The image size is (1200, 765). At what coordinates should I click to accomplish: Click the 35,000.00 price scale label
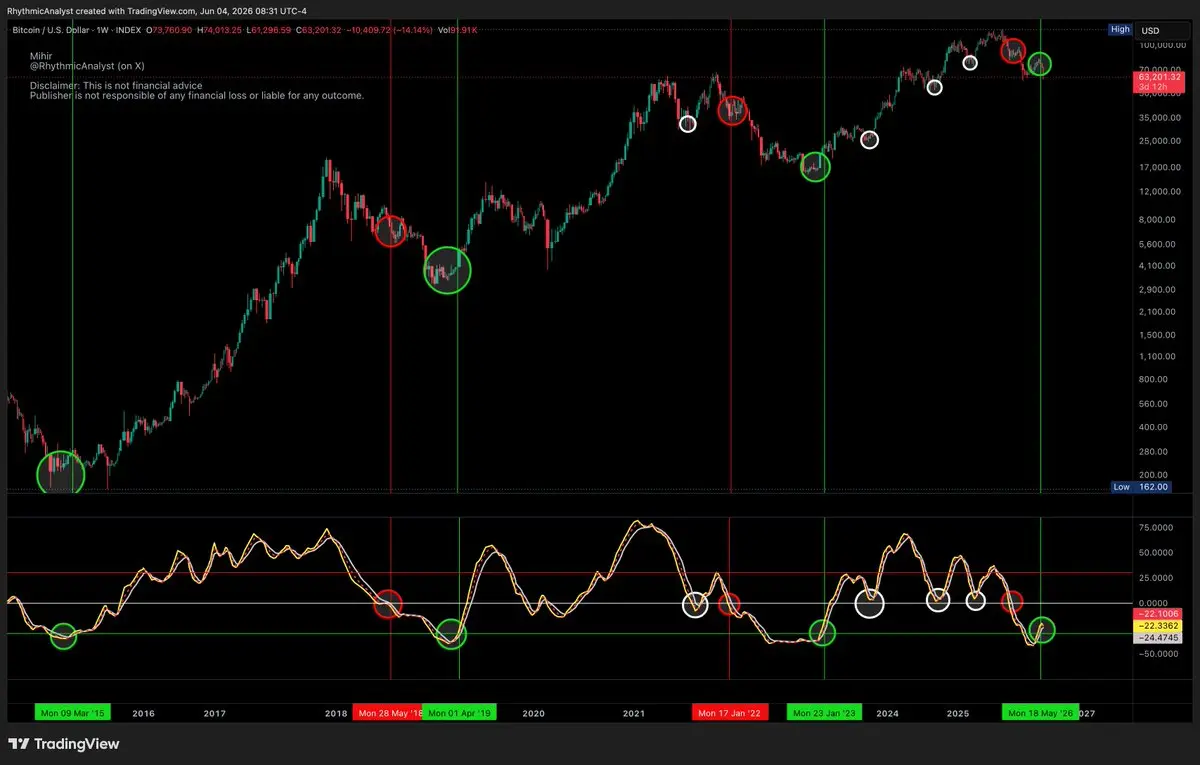coord(1160,117)
